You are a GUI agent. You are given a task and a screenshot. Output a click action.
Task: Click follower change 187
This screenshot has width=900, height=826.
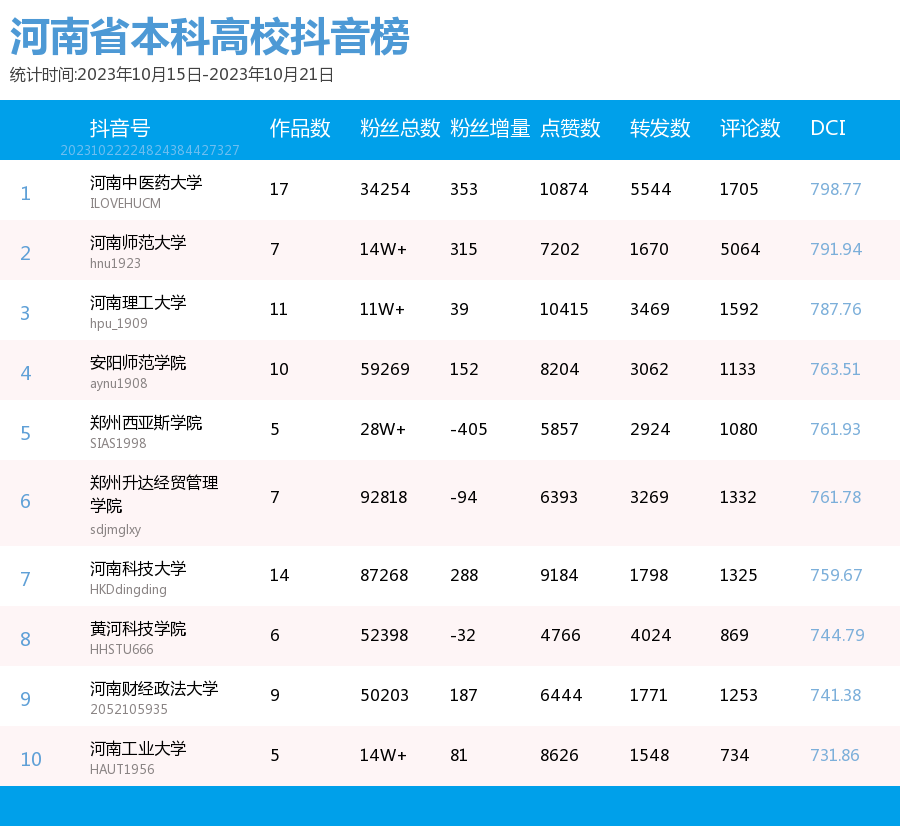point(464,695)
